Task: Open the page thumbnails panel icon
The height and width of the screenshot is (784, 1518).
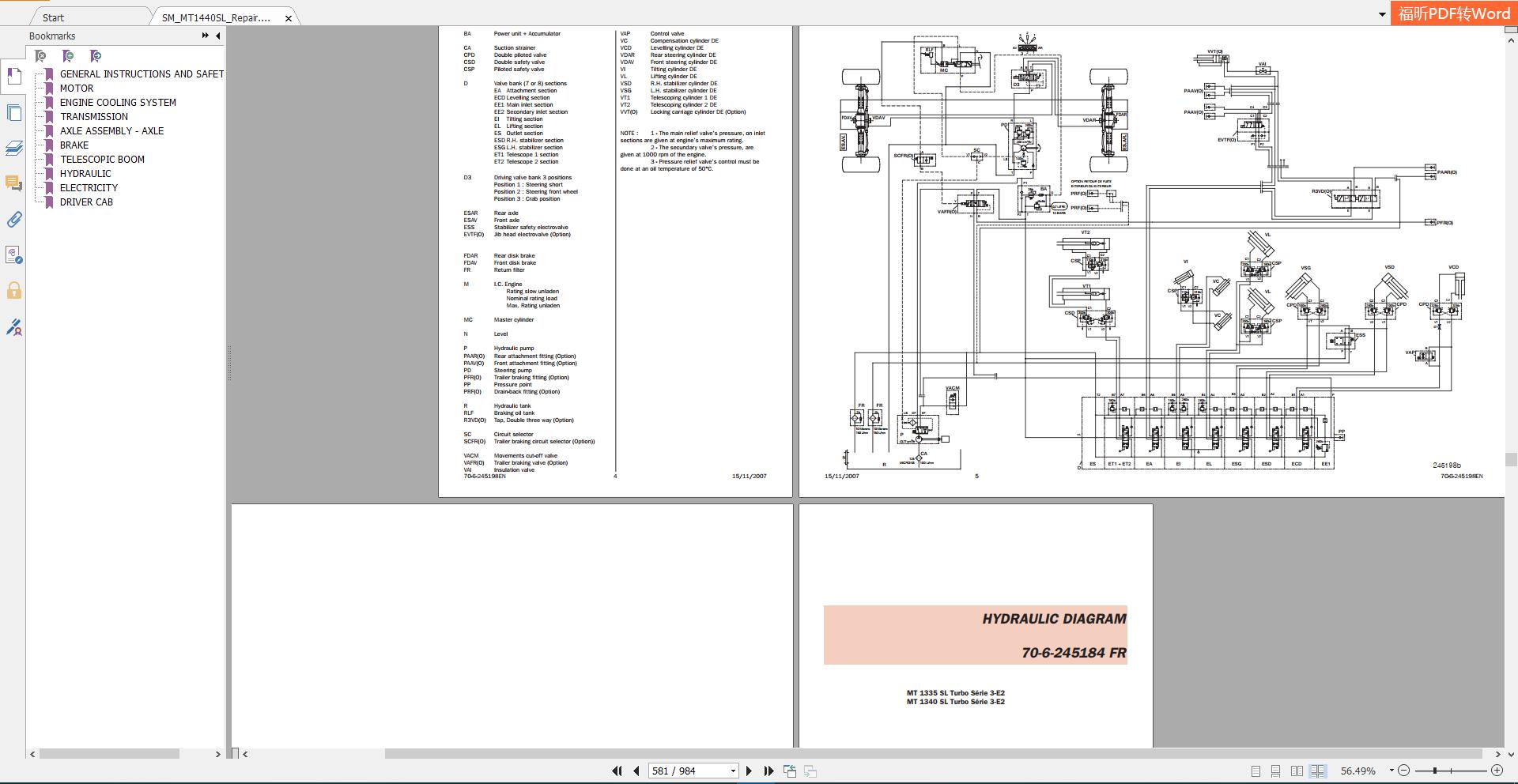Action: pyautogui.click(x=13, y=112)
